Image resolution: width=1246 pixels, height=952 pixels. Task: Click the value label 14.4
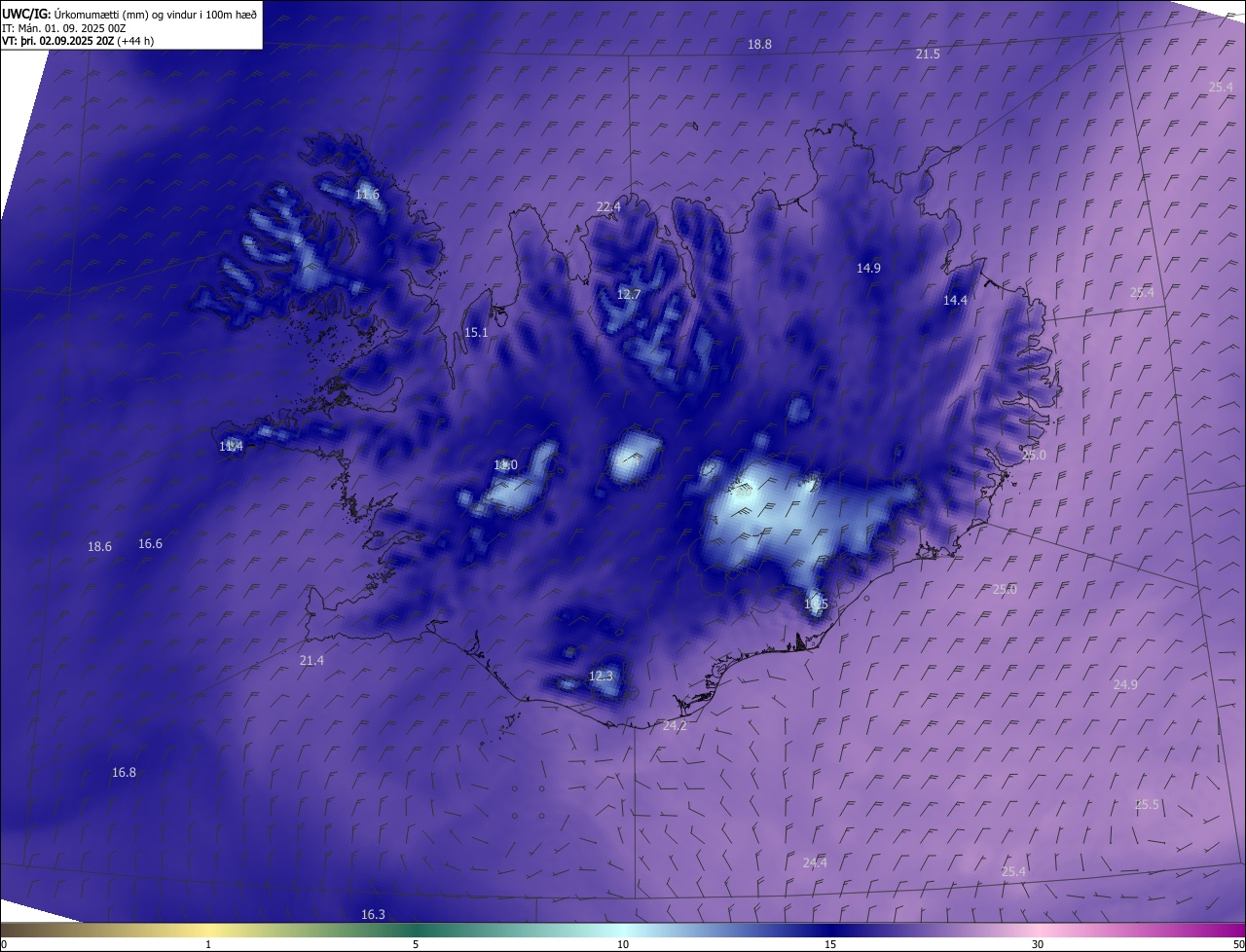pos(955,301)
